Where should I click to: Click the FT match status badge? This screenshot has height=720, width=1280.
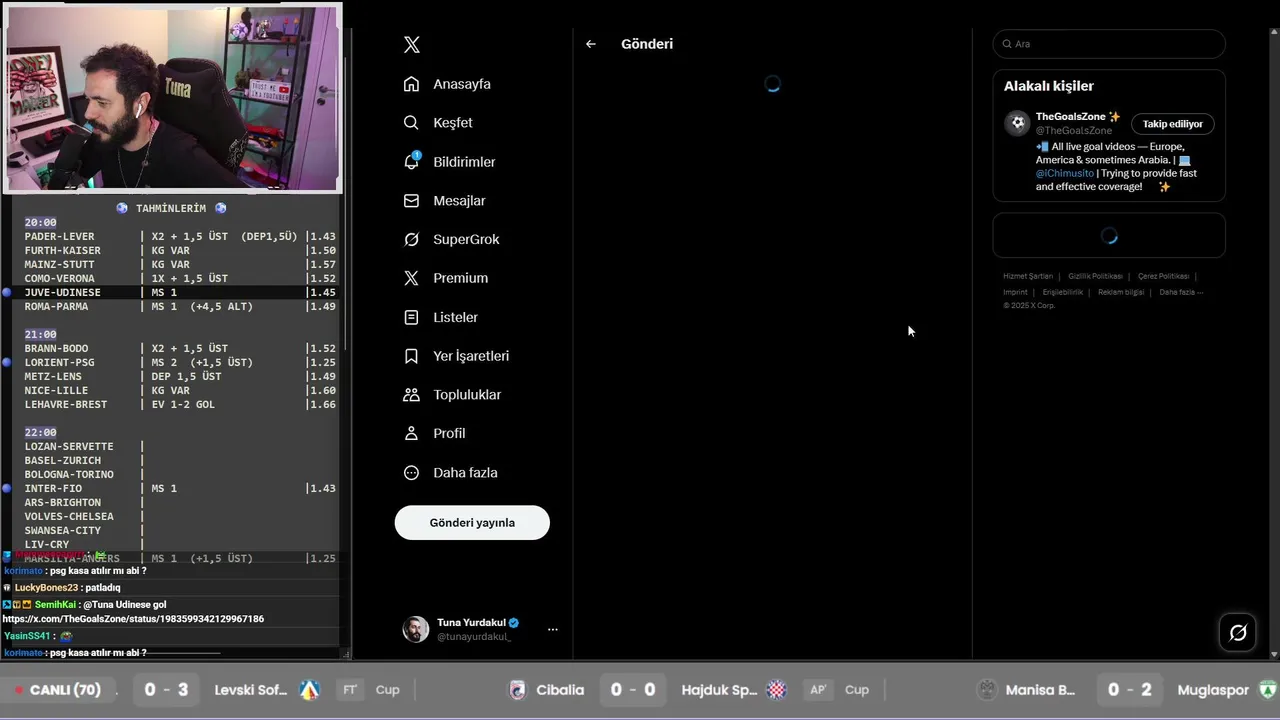point(351,690)
